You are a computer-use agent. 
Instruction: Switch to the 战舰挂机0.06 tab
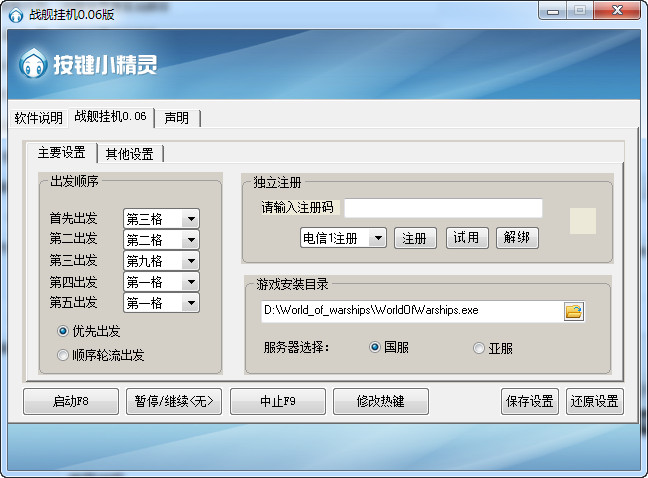tap(111, 117)
